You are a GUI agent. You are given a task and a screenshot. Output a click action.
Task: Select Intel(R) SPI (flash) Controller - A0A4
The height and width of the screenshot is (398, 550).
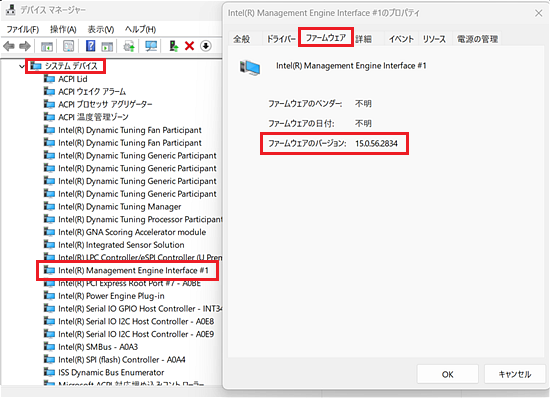coord(122,359)
